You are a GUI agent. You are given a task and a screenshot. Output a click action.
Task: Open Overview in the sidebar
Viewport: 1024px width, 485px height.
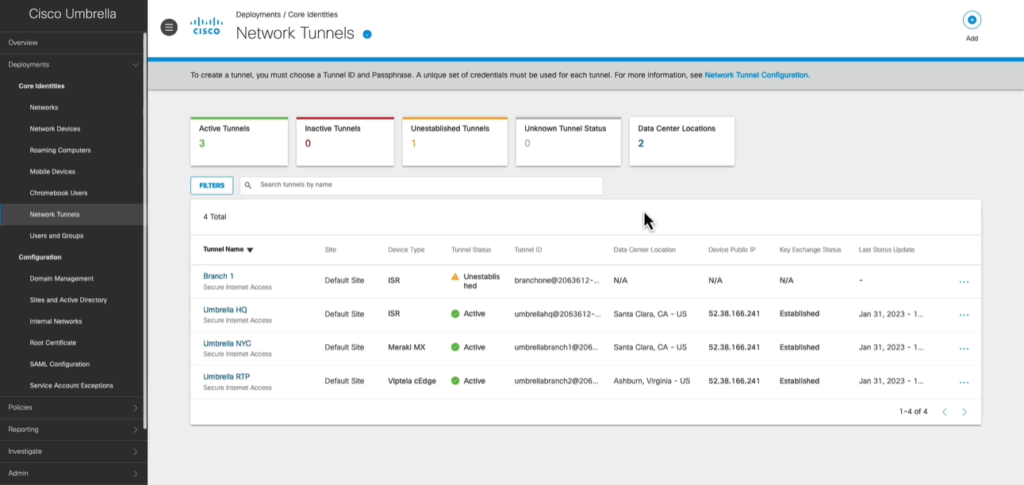(23, 42)
